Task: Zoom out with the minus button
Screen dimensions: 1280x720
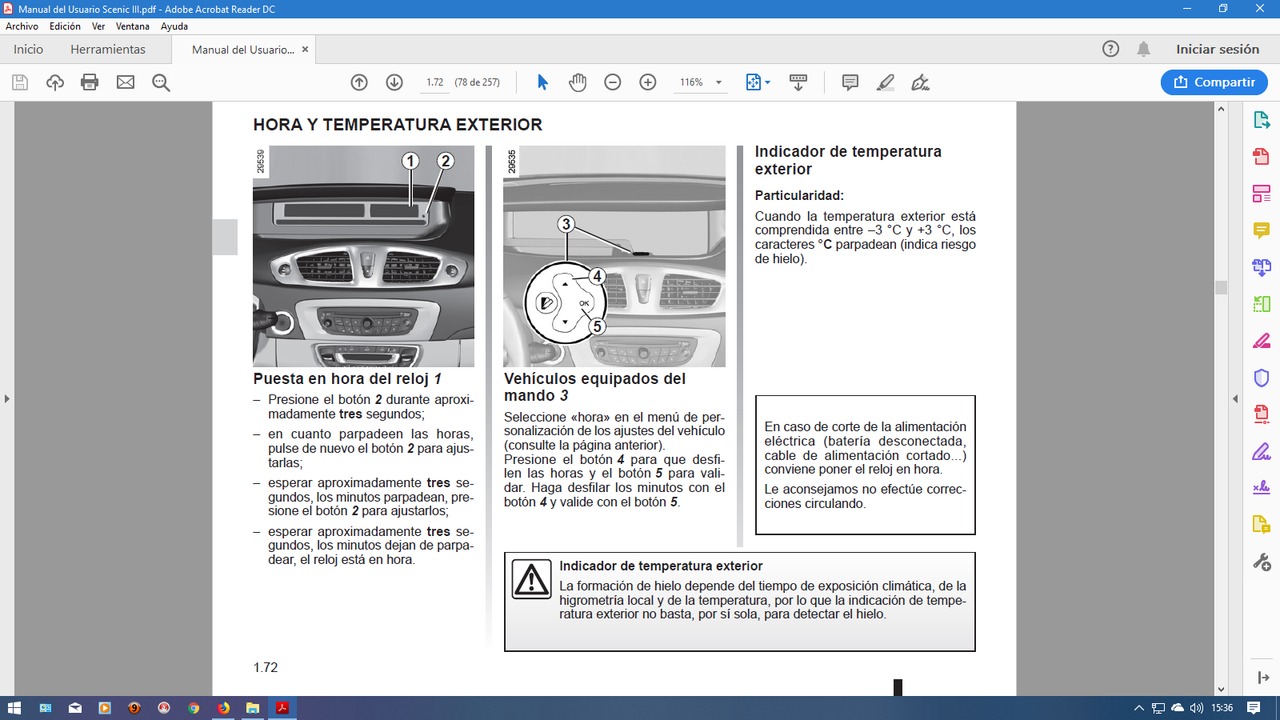Action: point(613,82)
